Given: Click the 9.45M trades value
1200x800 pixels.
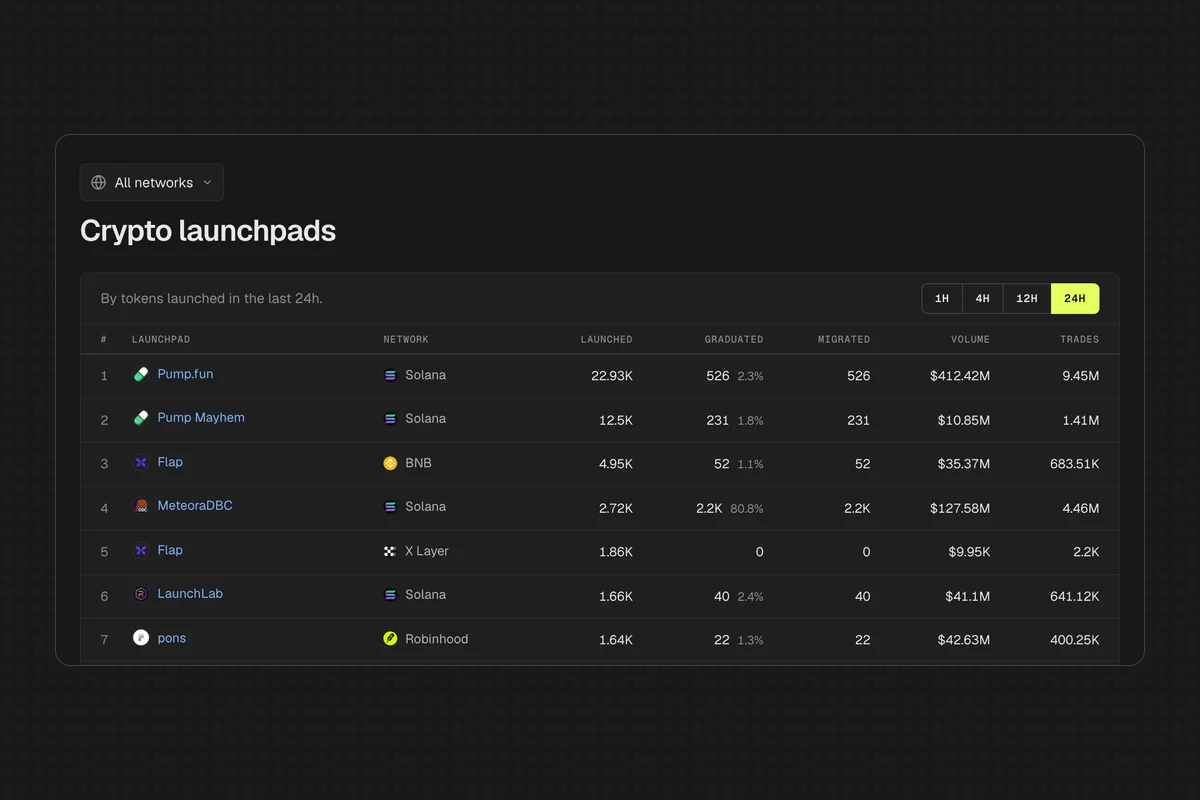Looking at the screenshot, I should [x=1080, y=376].
